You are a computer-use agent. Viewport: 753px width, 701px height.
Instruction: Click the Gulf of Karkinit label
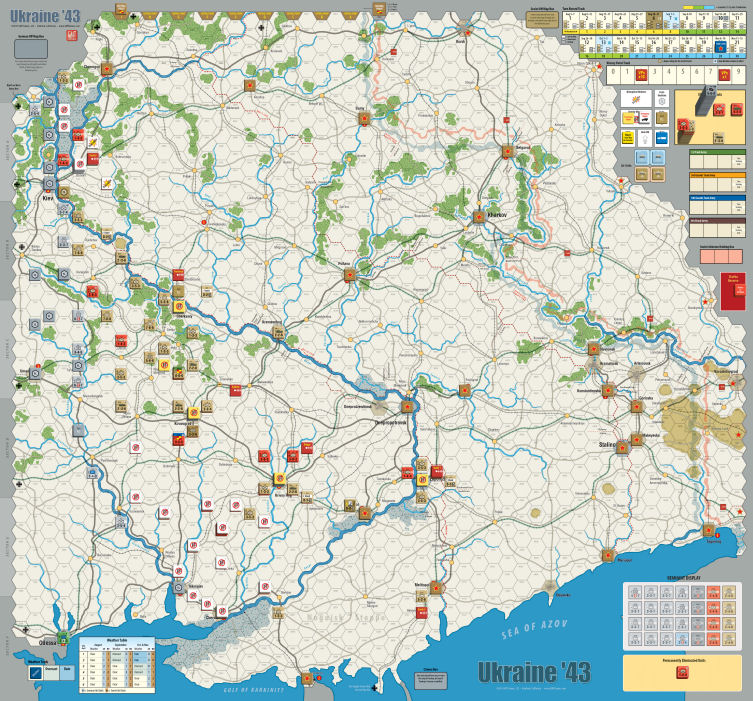[254, 690]
